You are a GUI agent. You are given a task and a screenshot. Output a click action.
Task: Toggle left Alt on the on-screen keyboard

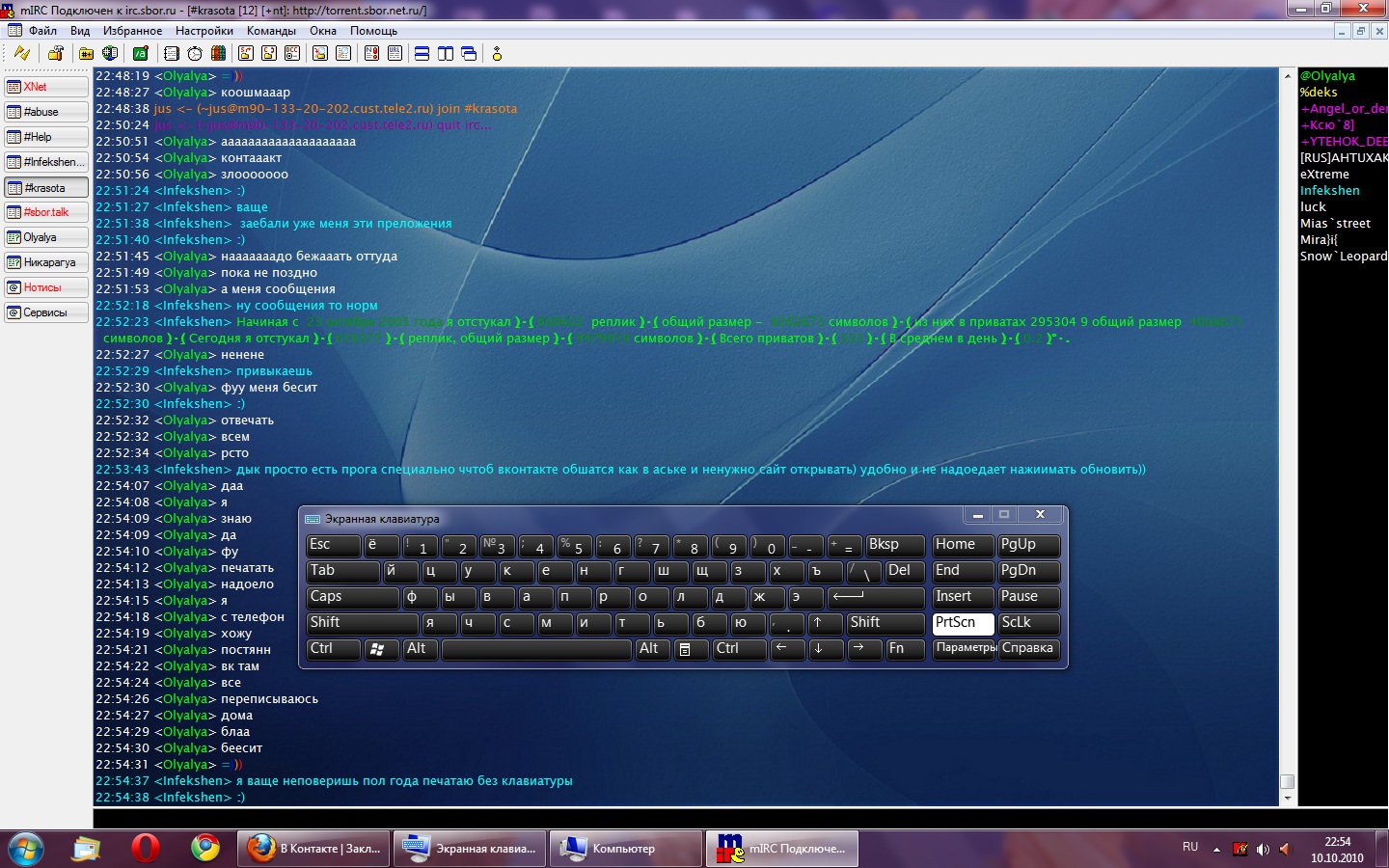[x=420, y=649]
